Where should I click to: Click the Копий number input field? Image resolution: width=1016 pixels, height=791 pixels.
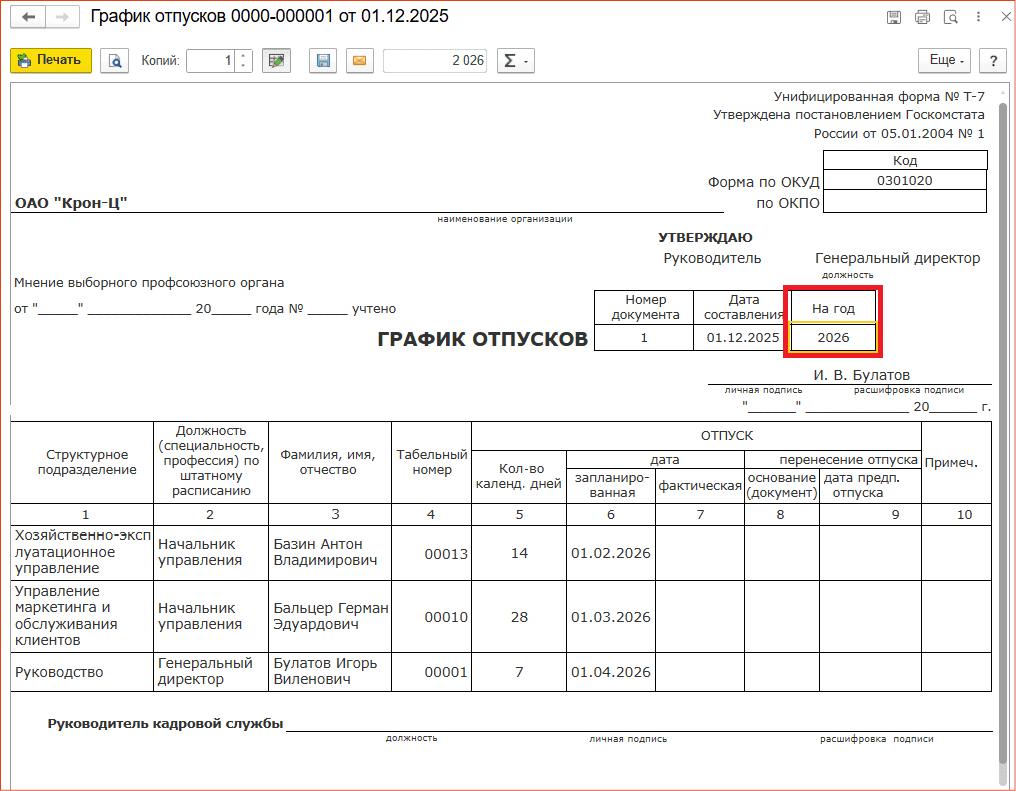click(x=210, y=61)
